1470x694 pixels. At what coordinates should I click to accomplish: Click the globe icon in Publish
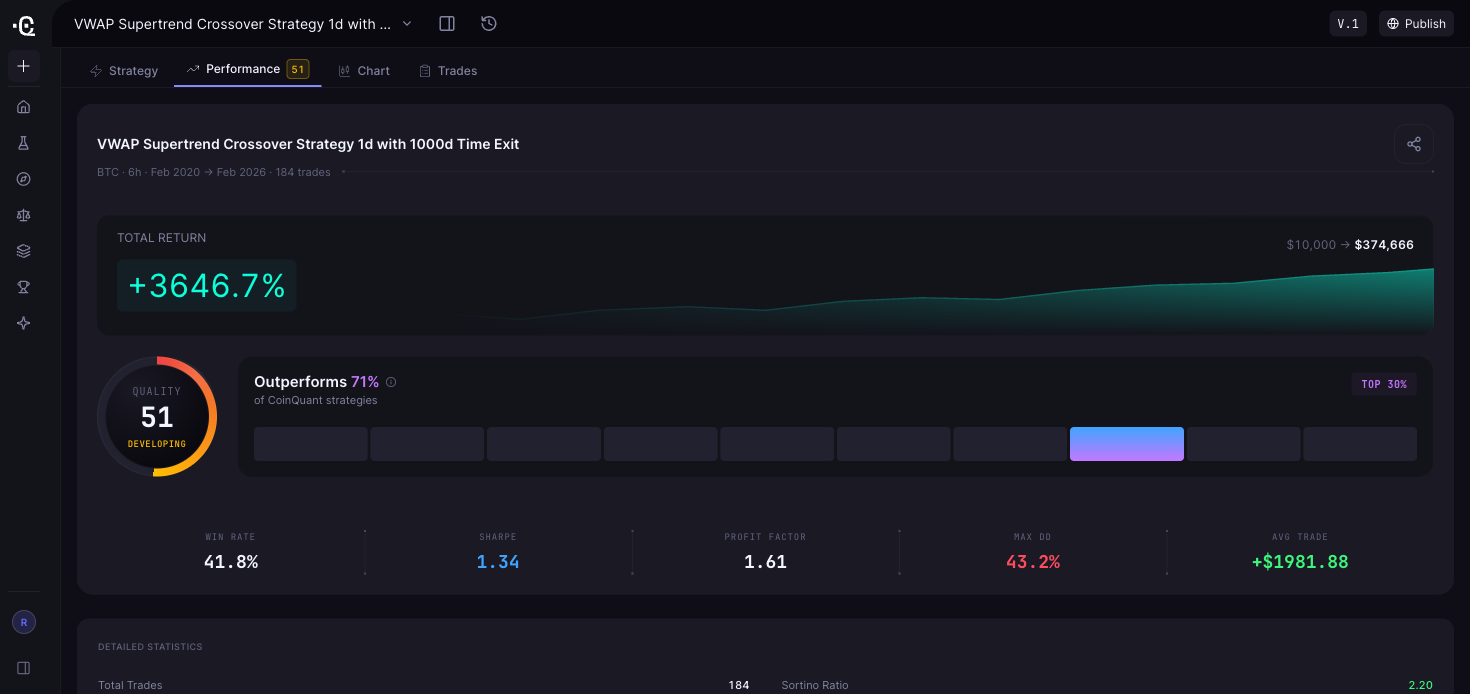pos(1395,24)
